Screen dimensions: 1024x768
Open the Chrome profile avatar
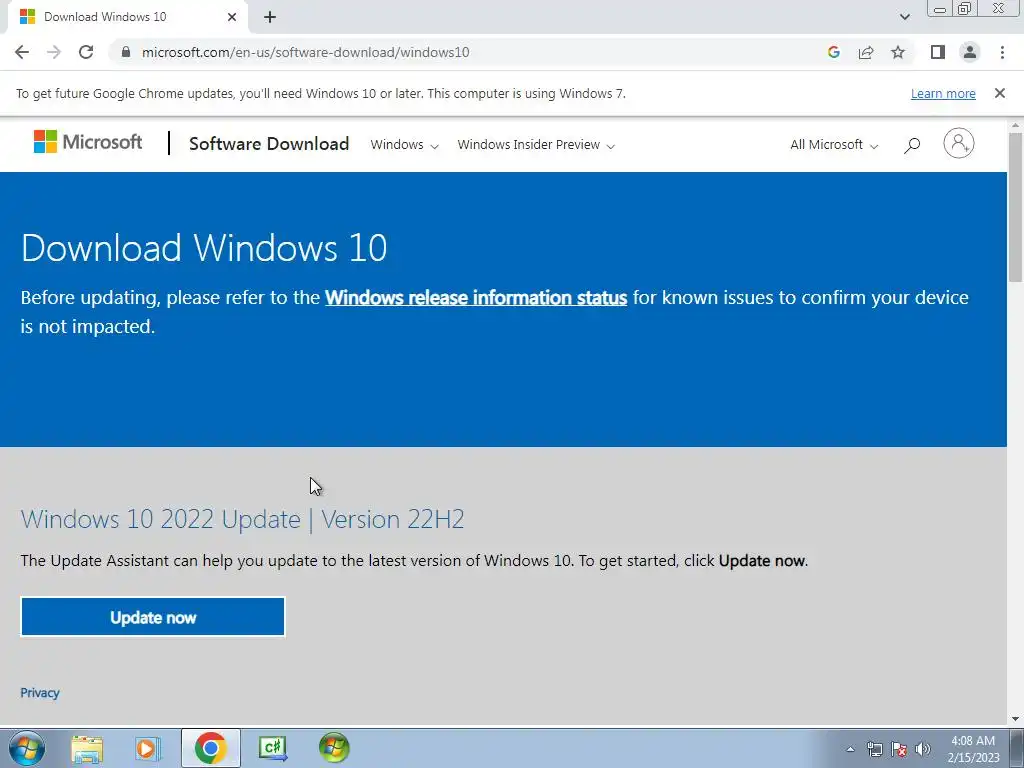(970, 52)
